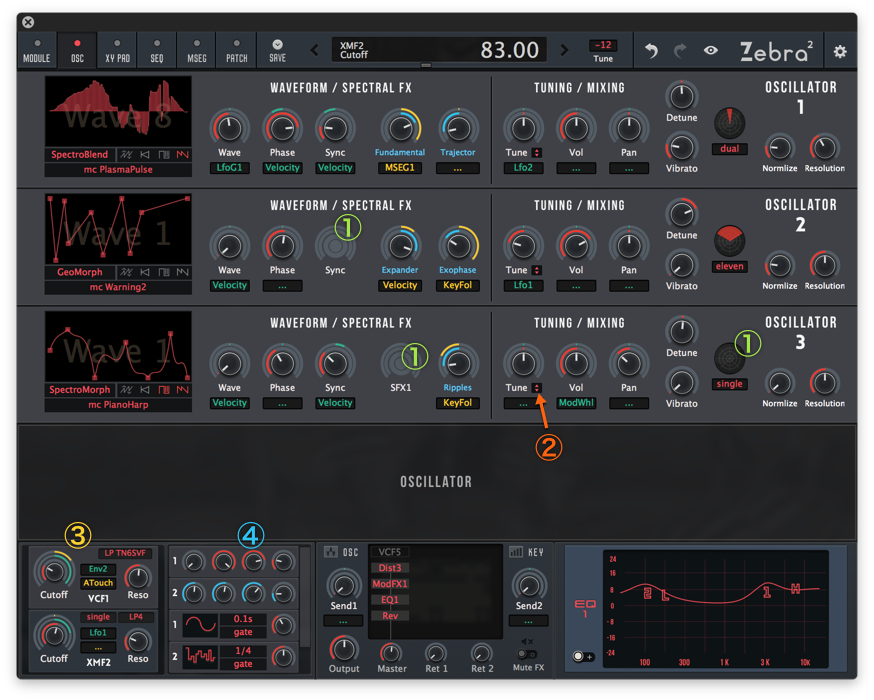Image resolution: width=874 pixels, height=700 pixels.
Task: Click the sawtooth waveform icon in Oscillator 1
Action: point(183,154)
